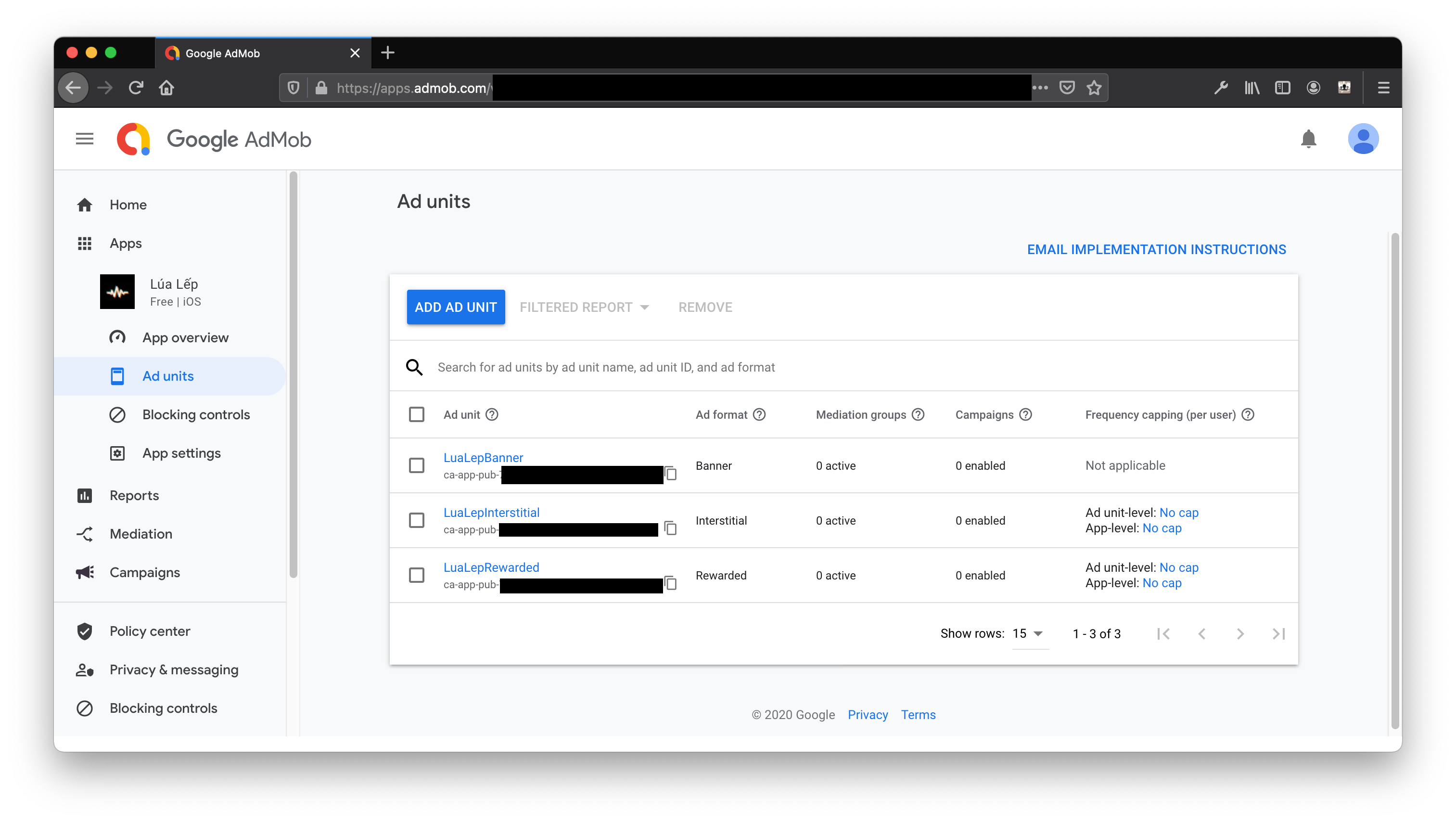This screenshot has width=1456, height=823.
Task: Open the Show rows dropdown
Action: click(1030, 634)
